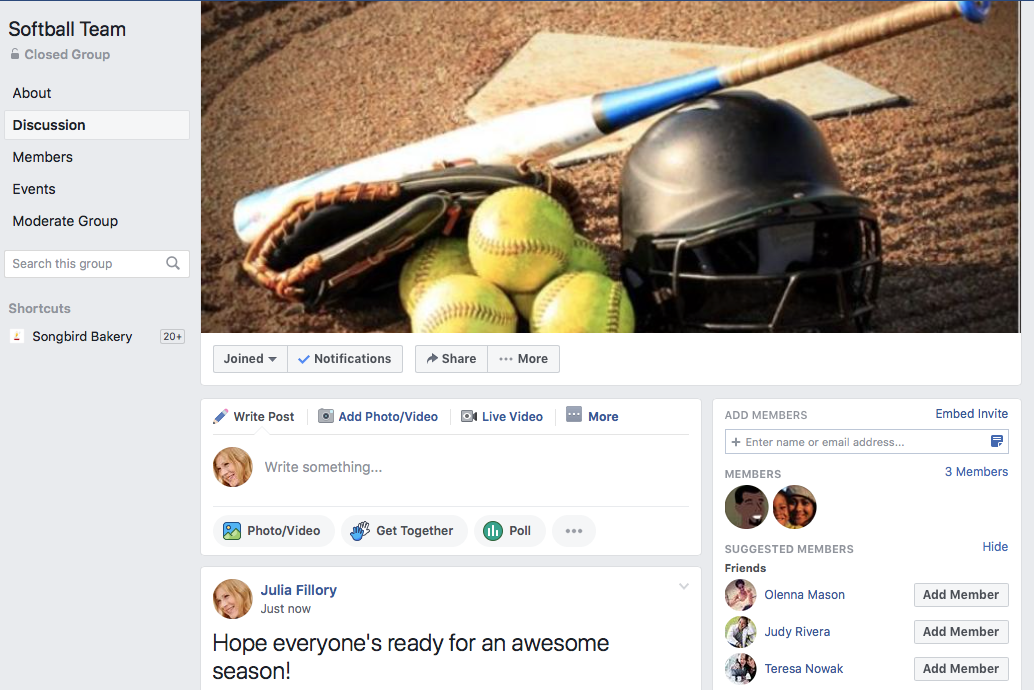
Task: Click the Add Photo/Video camera option
Action: click(378, 417)
